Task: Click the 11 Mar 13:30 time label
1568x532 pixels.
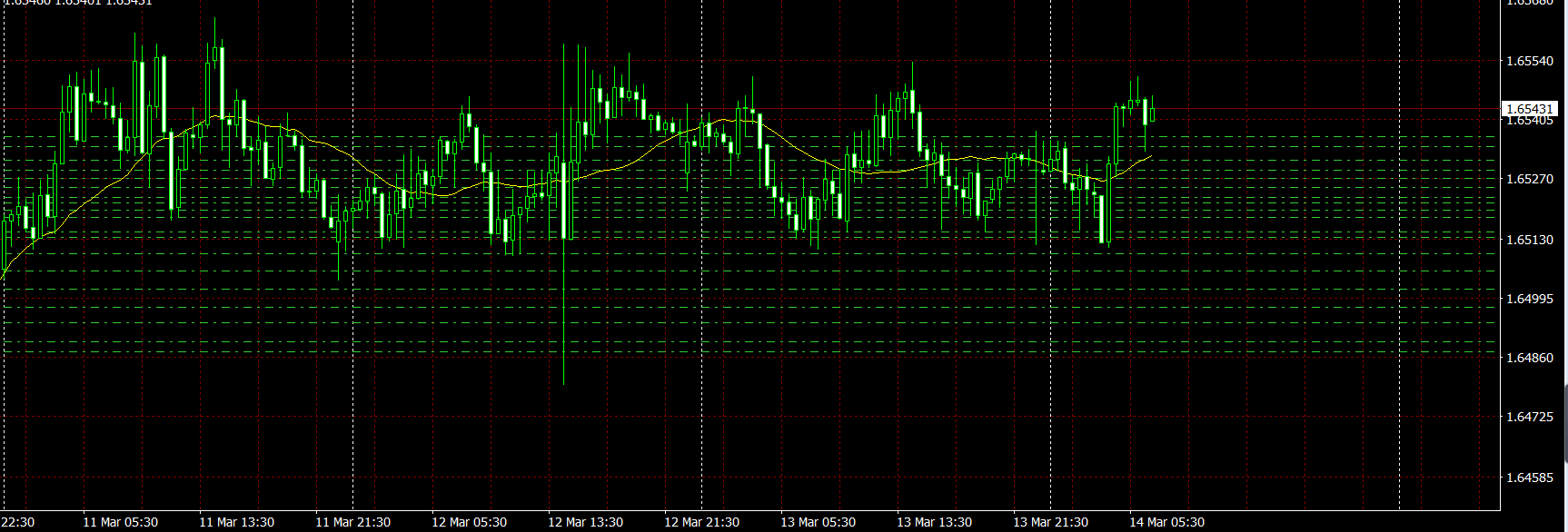Action: pos(237,522)
